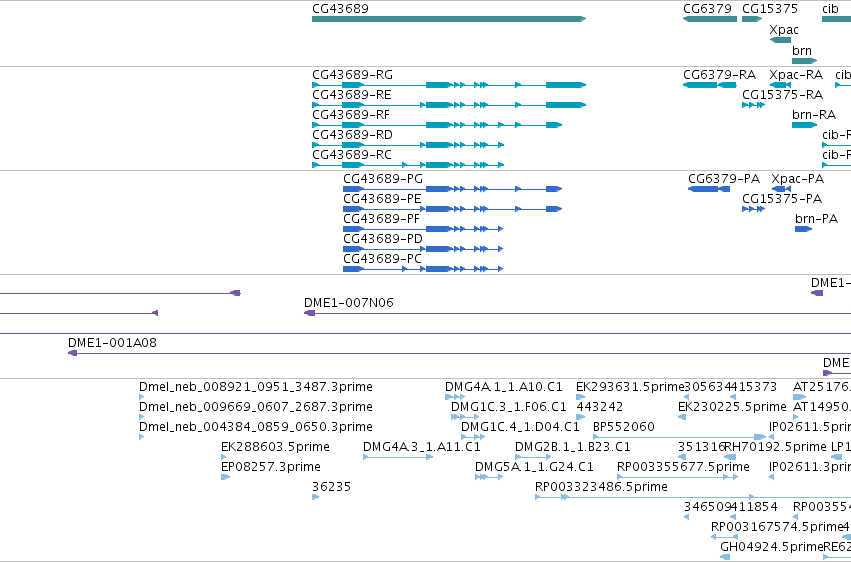Click the 411854 feature label
Viewport: 851px width, 562px height.
754,507
